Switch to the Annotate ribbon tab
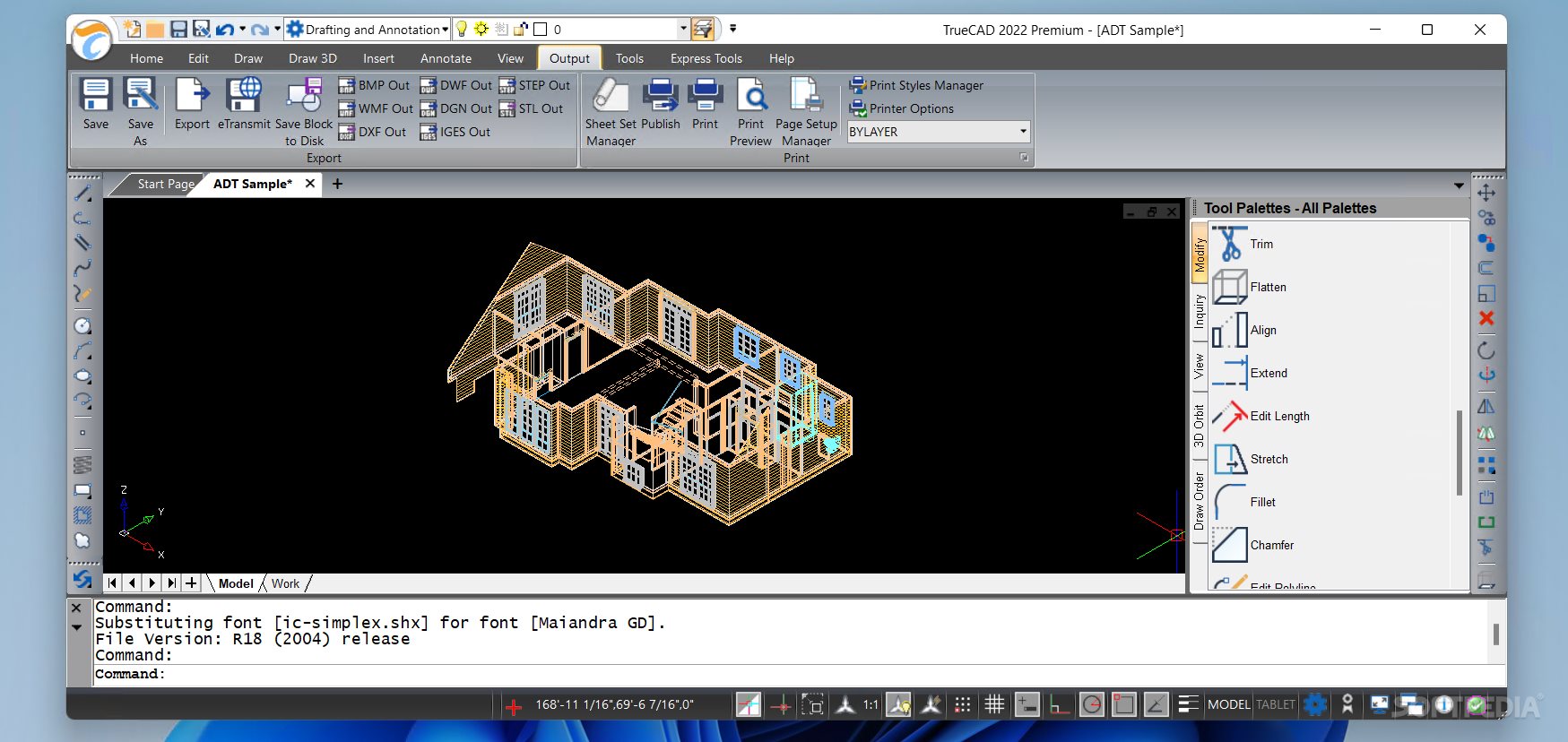The height and width of the screenshot is (742, 1568). click(x=446, y=58)
